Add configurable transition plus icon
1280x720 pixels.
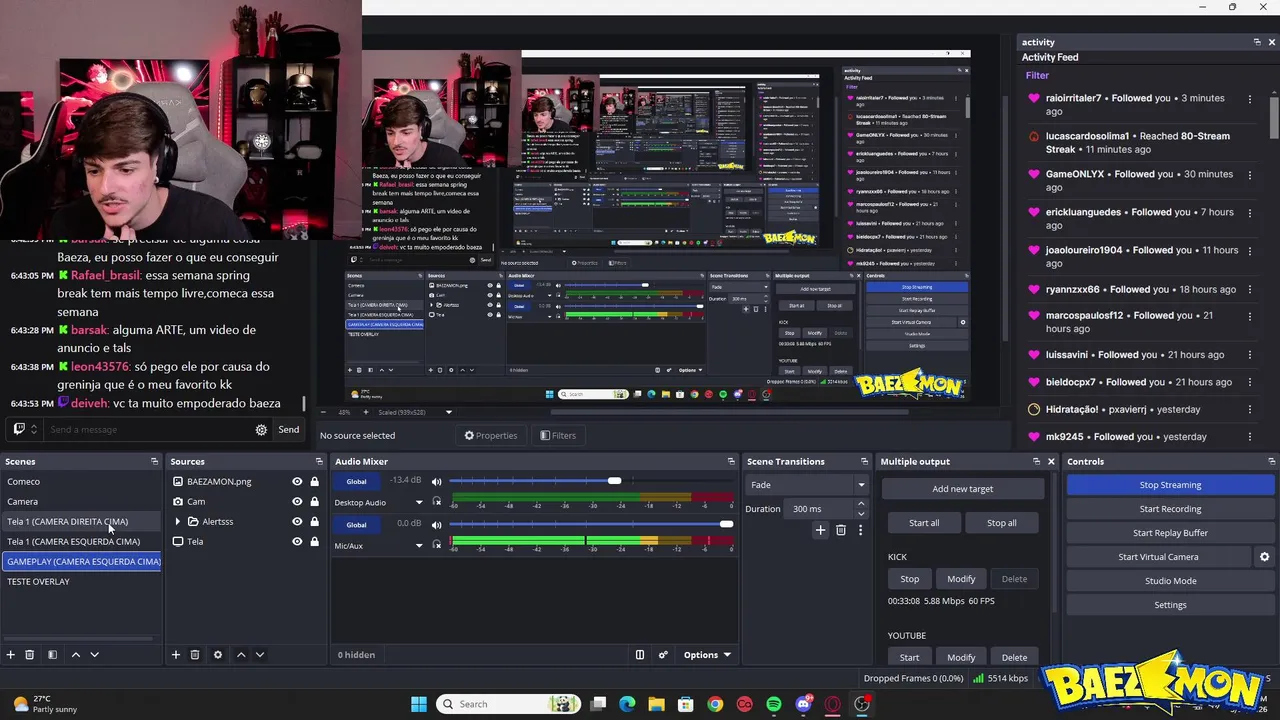[820, 530]
